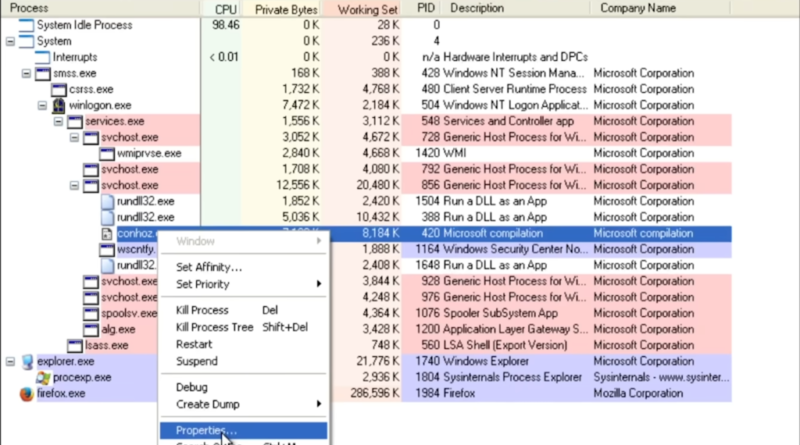Click icon of svchost.exe PID 856
Image resolution: width=800 pixels, height=445 pixels.
[91, 185]
